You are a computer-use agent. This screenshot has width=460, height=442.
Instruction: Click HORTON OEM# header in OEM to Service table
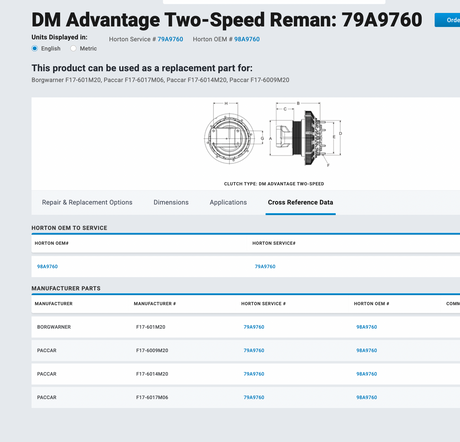tap(52, 243)
